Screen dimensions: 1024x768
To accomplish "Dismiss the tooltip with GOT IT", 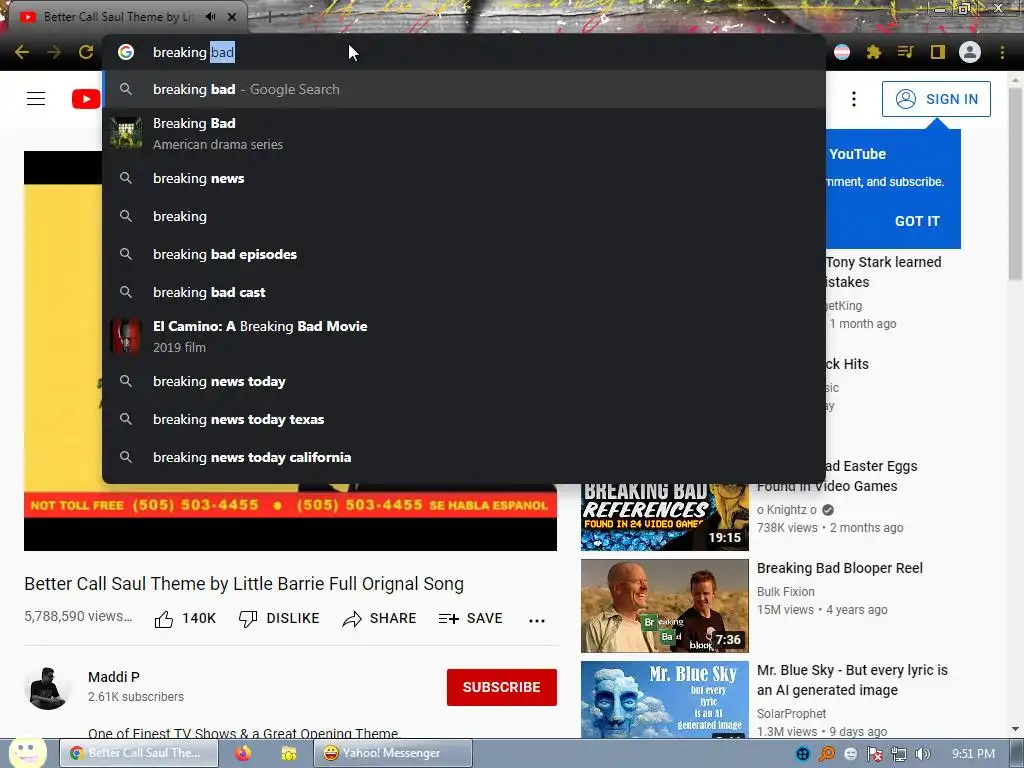I will point(917,221).
